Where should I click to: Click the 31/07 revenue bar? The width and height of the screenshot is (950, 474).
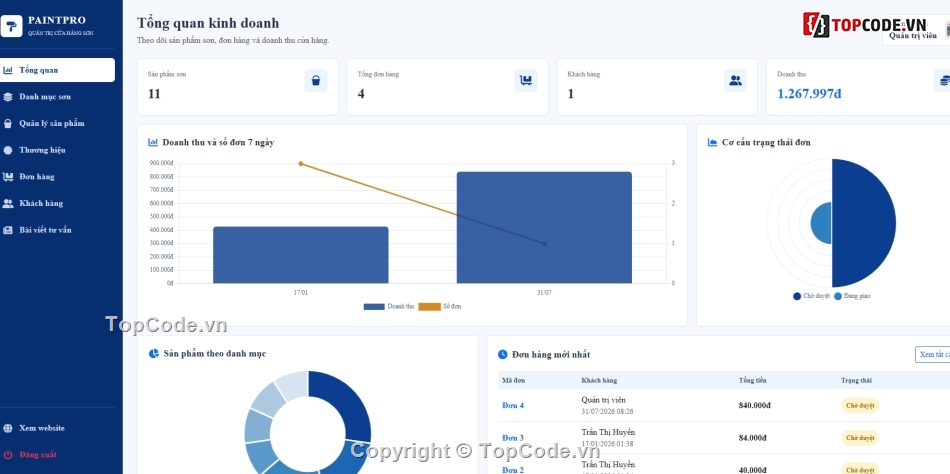coord(544,227)
